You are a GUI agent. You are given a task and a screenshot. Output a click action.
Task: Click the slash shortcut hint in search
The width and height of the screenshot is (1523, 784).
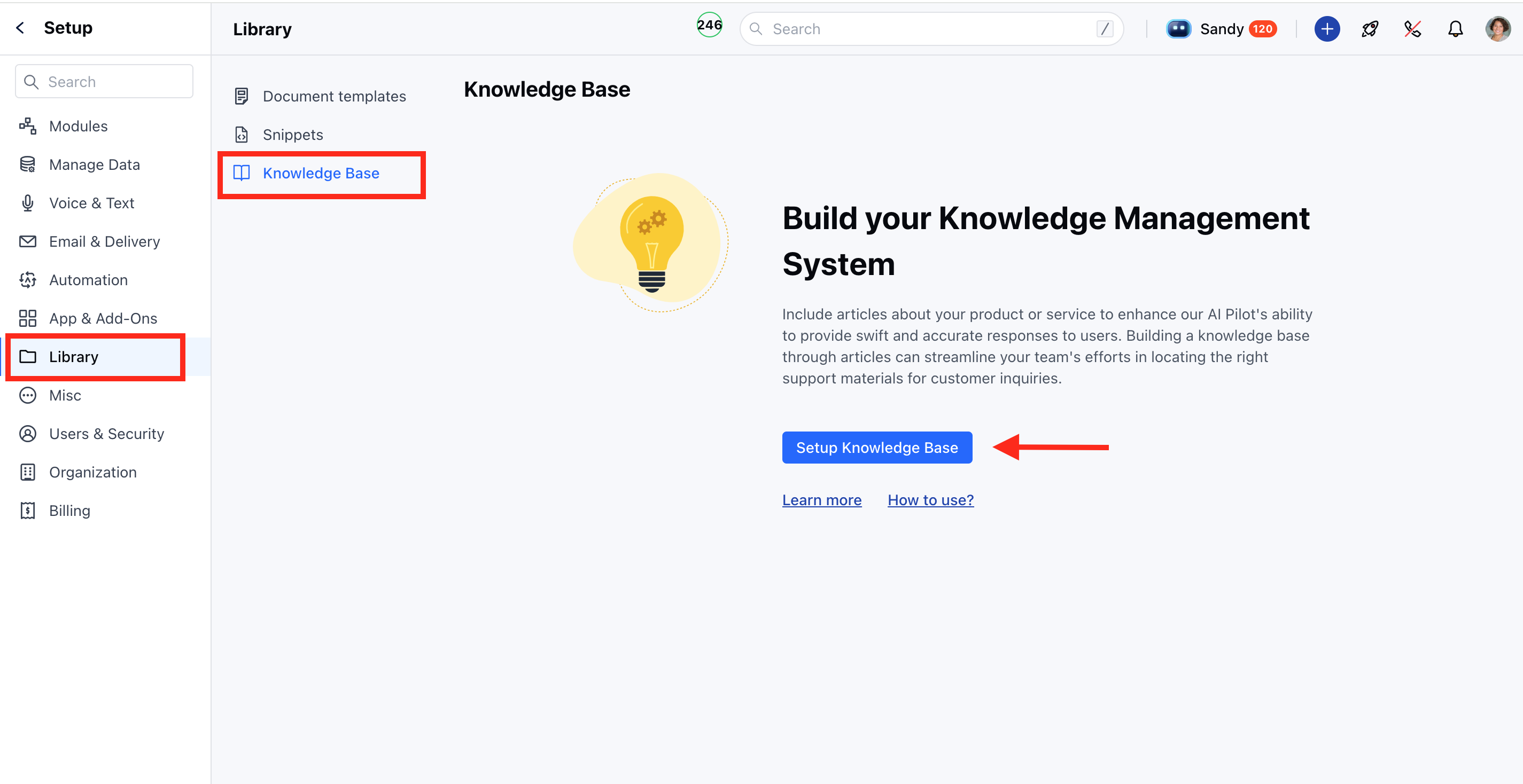pos(1105,28)
